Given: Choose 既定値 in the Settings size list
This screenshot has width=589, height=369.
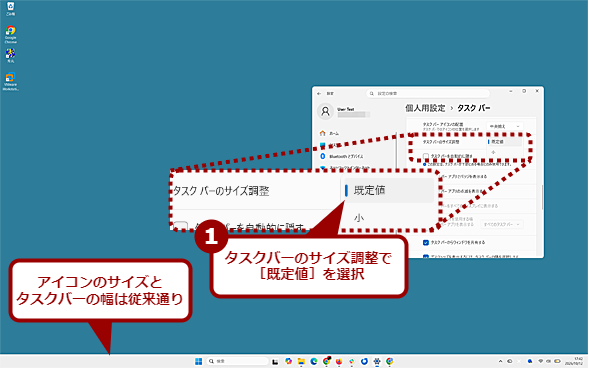Looking at the screenshot, I should [x=504, y=142].
